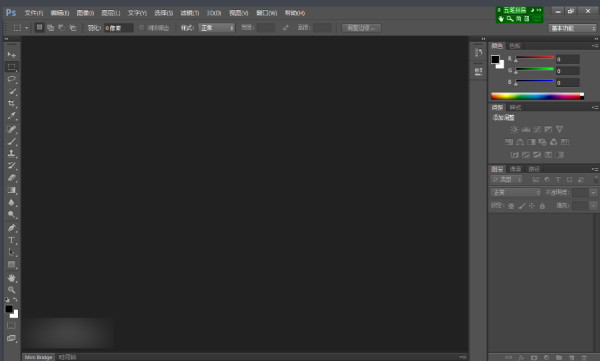Select the Clone Stamp tool
The height and width of the screenshot is (361, 600).
pos(11,154)
